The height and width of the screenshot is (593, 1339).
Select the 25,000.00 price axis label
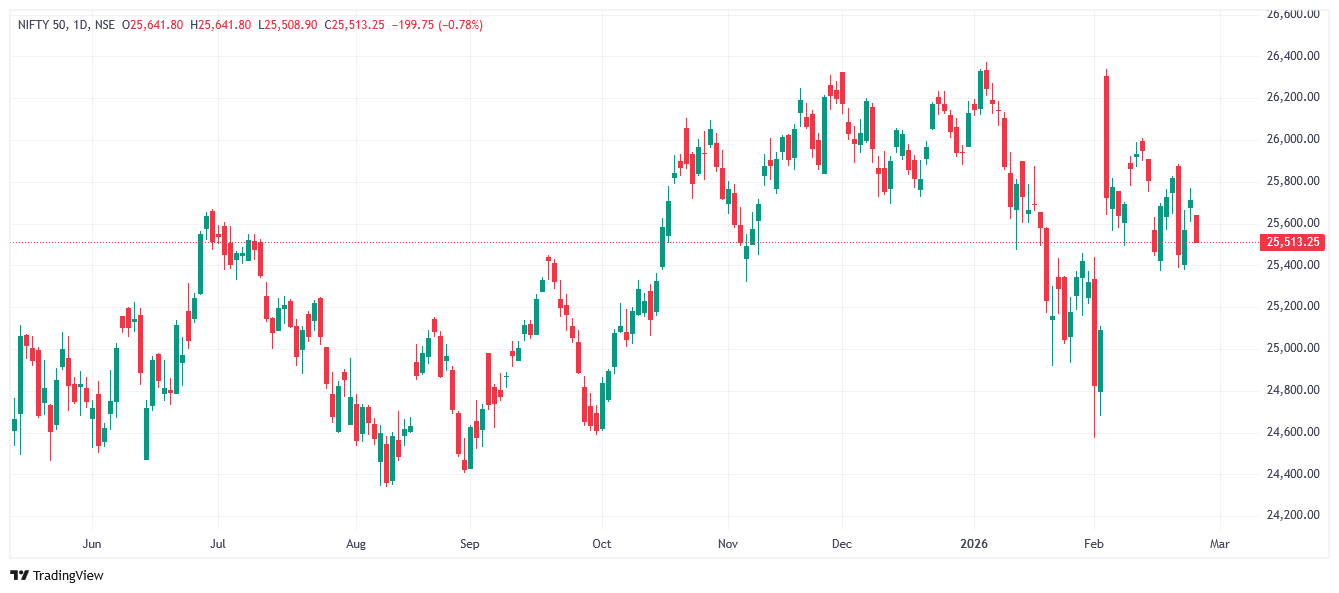click(x=1293, y=348)
